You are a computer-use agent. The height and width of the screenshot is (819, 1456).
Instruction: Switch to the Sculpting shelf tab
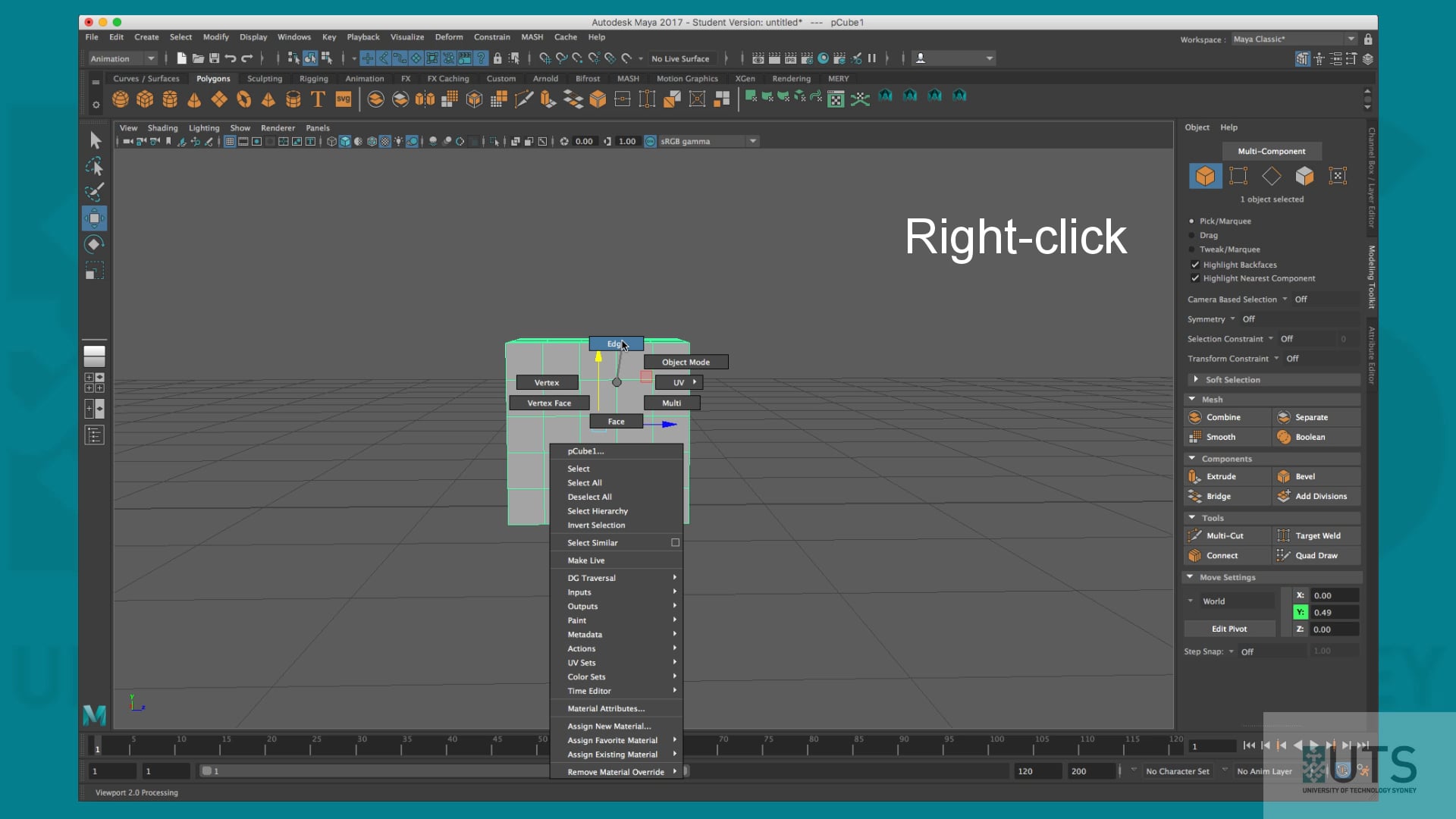pos(264,78)
